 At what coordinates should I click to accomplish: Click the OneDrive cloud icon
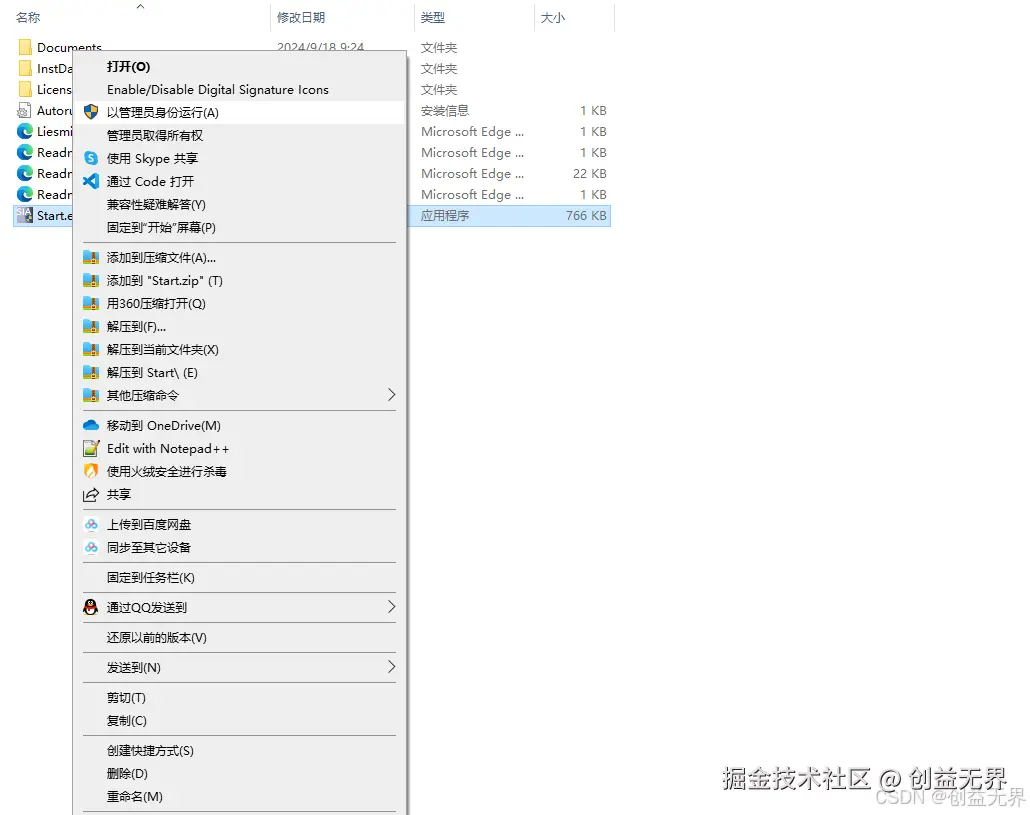pos(91,426)
